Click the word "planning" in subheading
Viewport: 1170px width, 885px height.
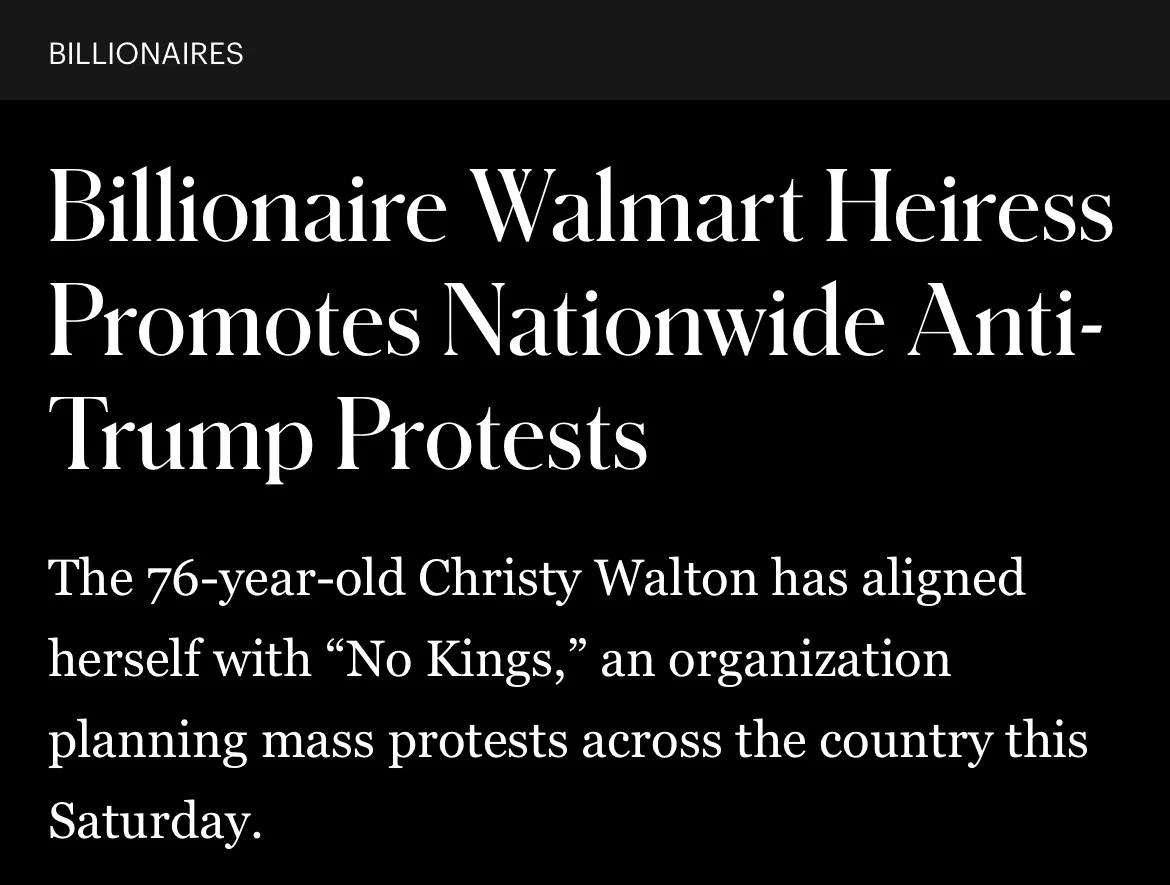click(x=148, y=742)
